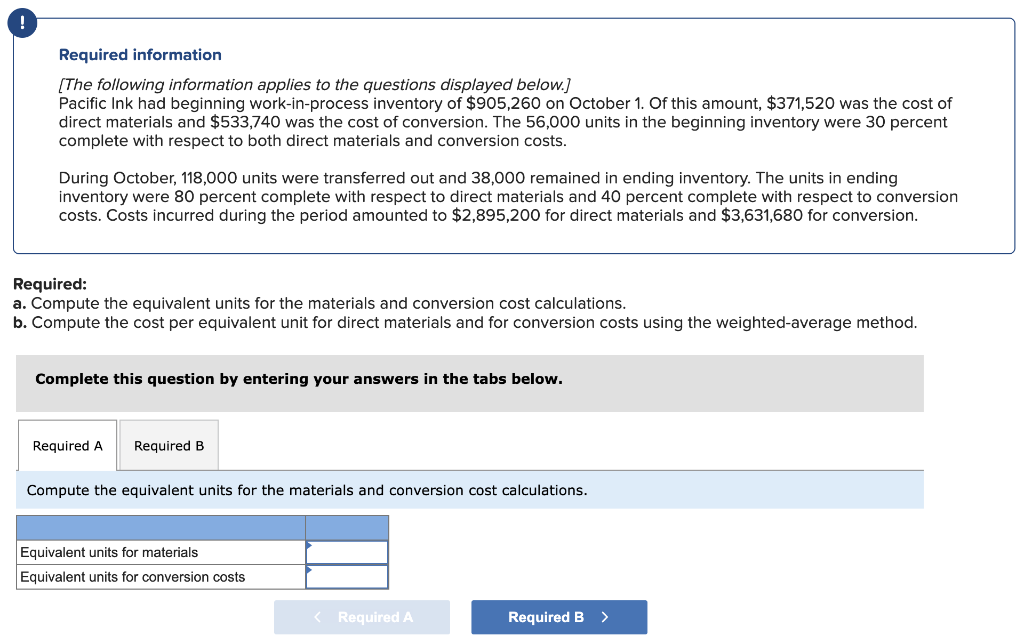Enter the Equivalent units for materials field
The height and width of the screenshot is (644, 1024).
348,553
